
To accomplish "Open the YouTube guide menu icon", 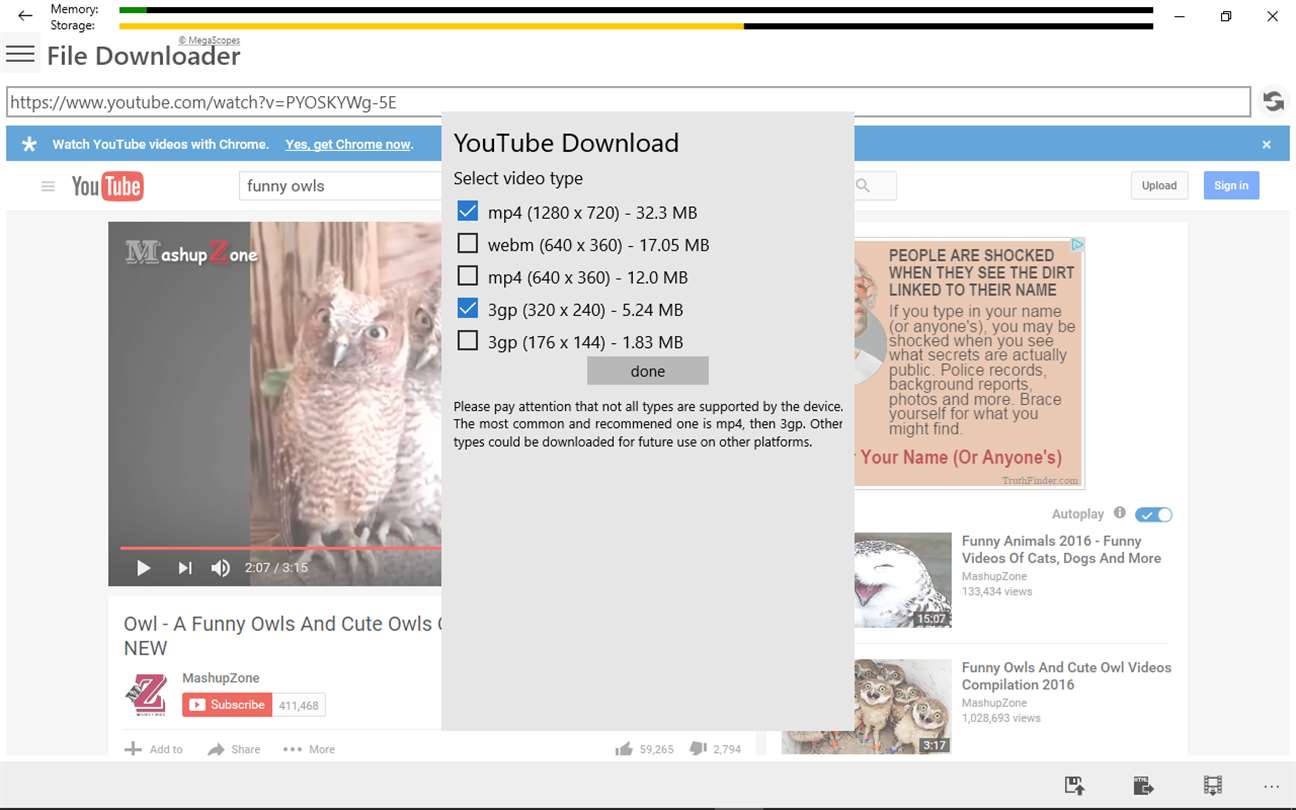I will pos(47,186).
